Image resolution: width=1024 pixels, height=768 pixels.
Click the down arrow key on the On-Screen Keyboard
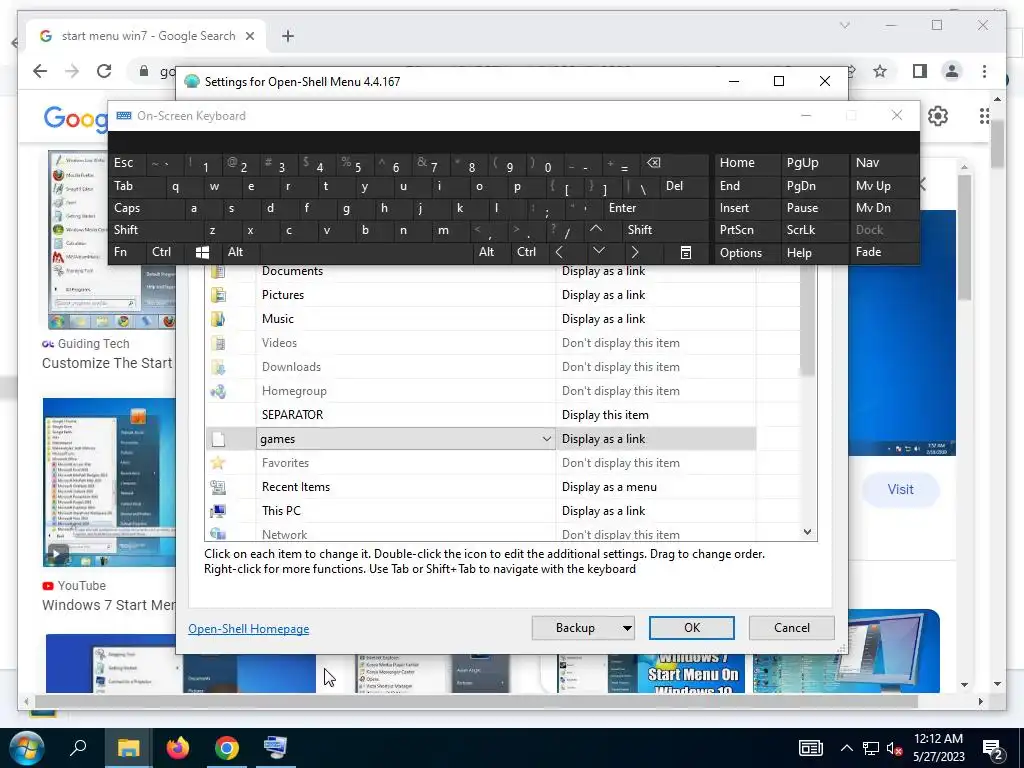(x=599, y=251)
